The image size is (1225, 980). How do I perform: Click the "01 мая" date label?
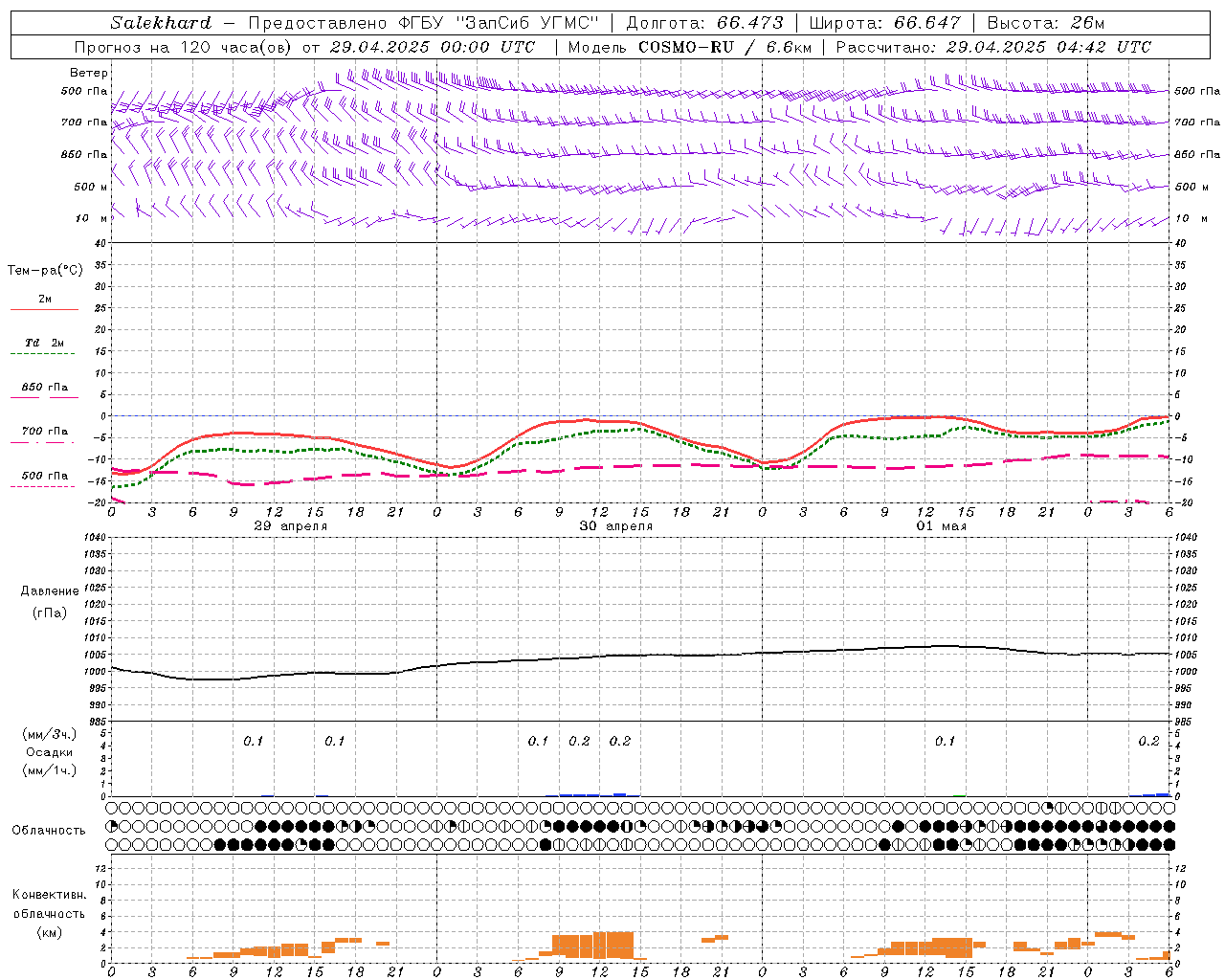coord(942,526)
